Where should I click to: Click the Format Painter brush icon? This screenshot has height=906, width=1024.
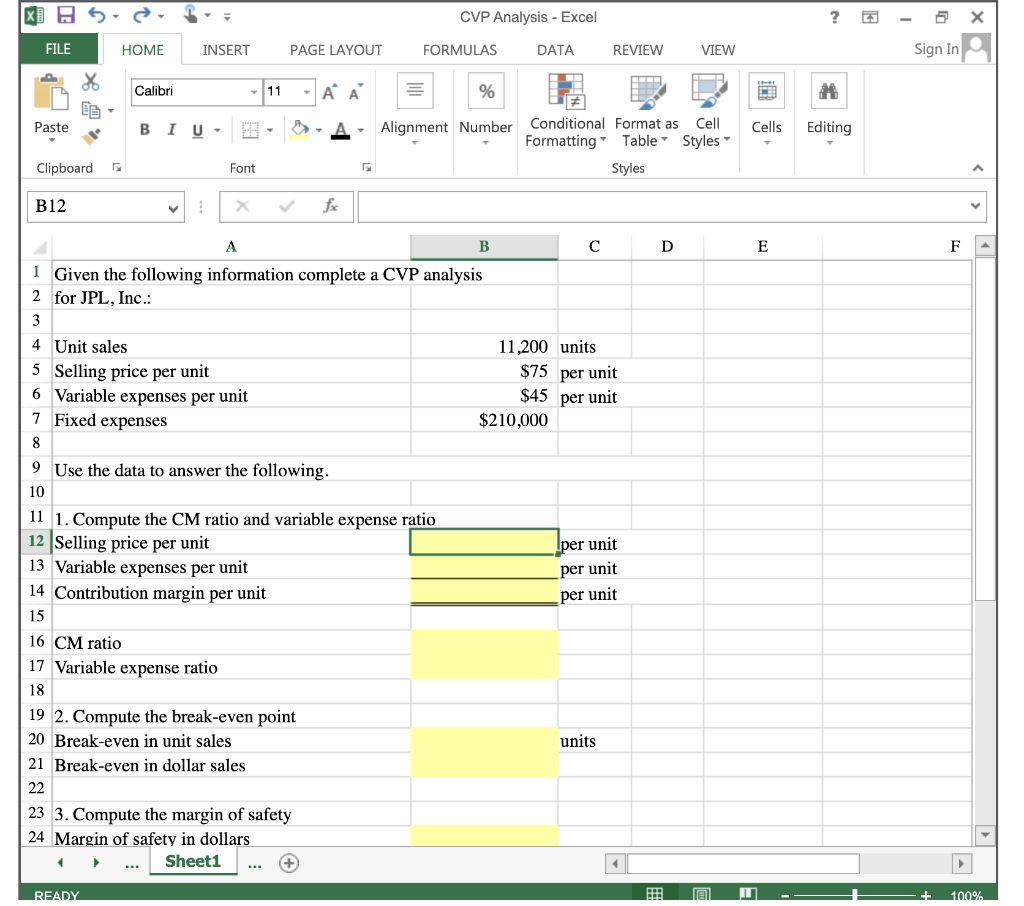pyautogui.click(x=91, y=136)
